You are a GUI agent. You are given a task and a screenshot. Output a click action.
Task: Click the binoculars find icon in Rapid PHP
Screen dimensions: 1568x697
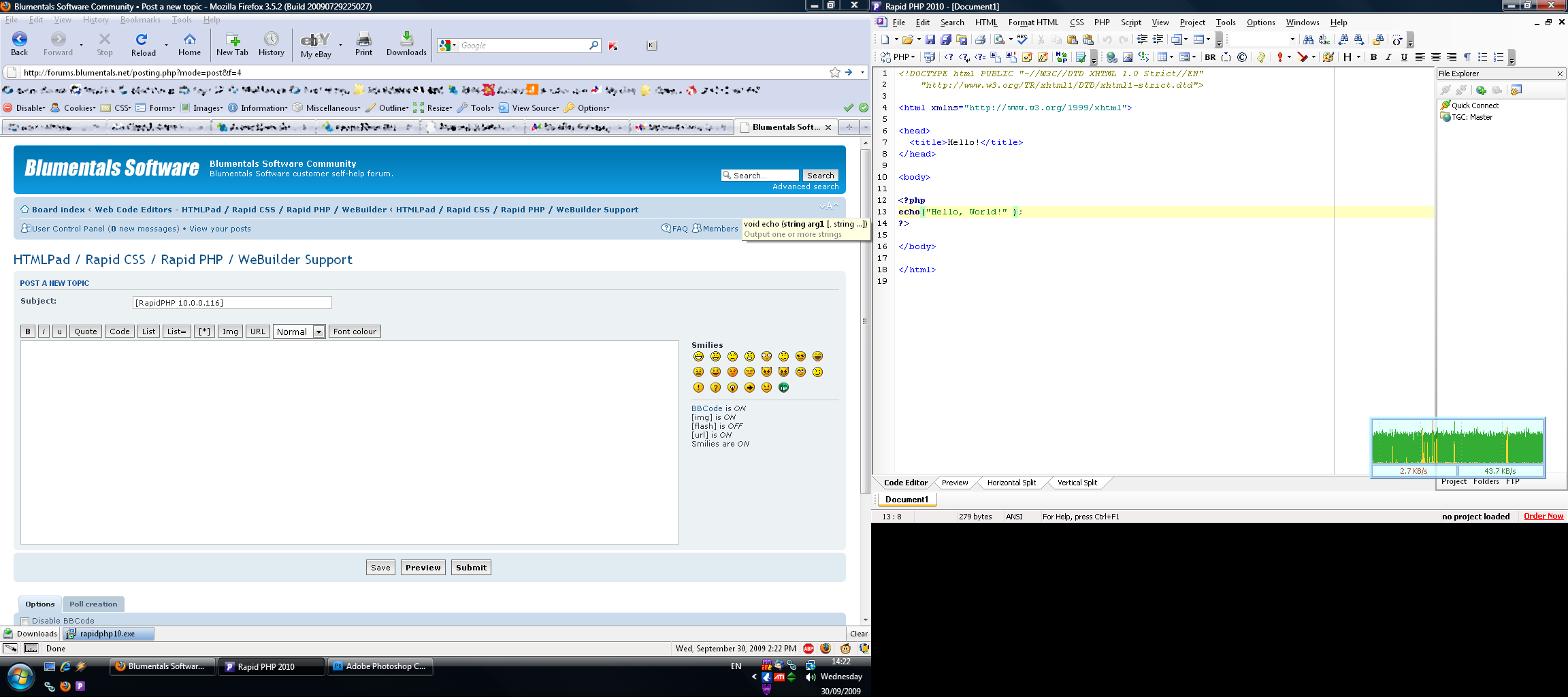[x=1308, y=39]
